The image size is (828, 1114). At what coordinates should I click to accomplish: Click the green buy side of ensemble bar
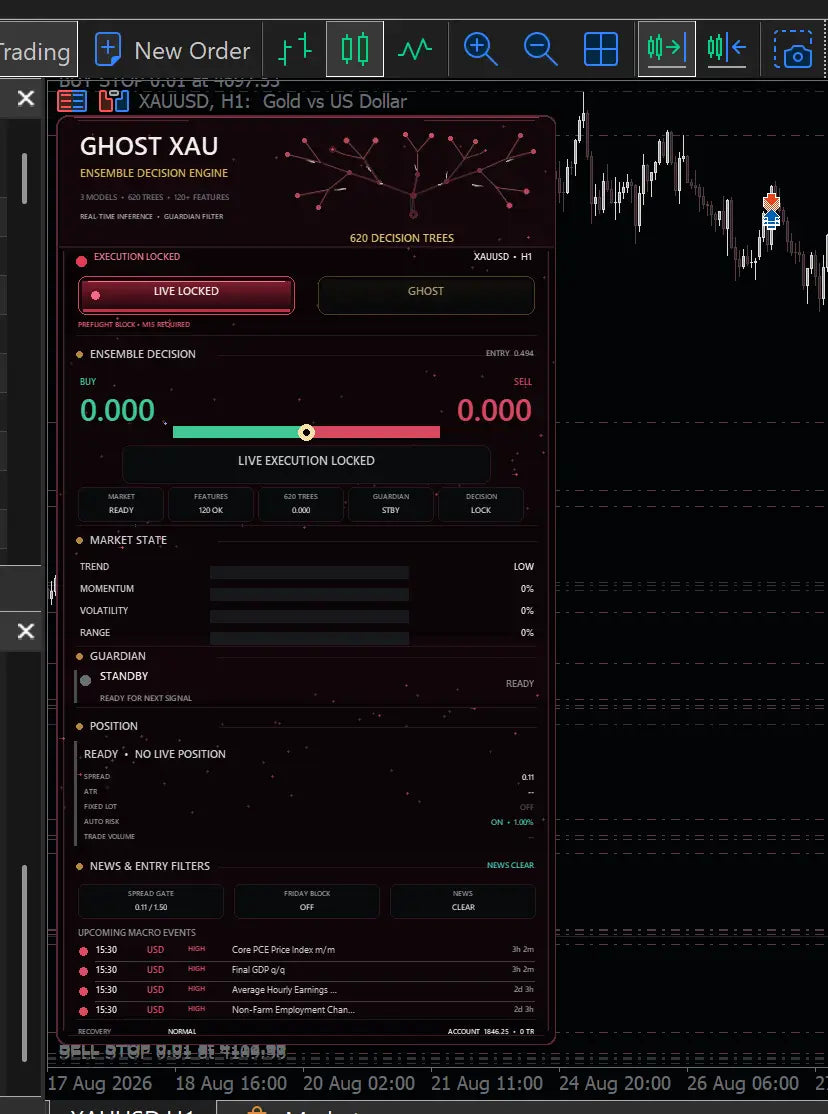235,432
